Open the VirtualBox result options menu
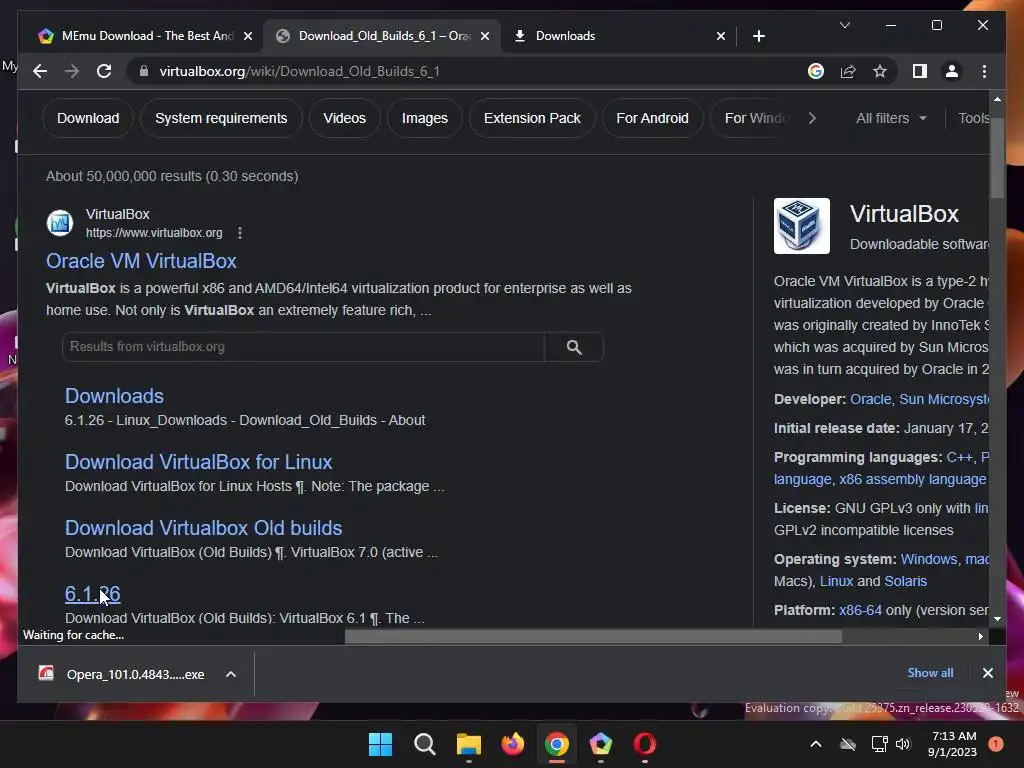Viewport: 1024px width, 768px height. coord(240,232)
